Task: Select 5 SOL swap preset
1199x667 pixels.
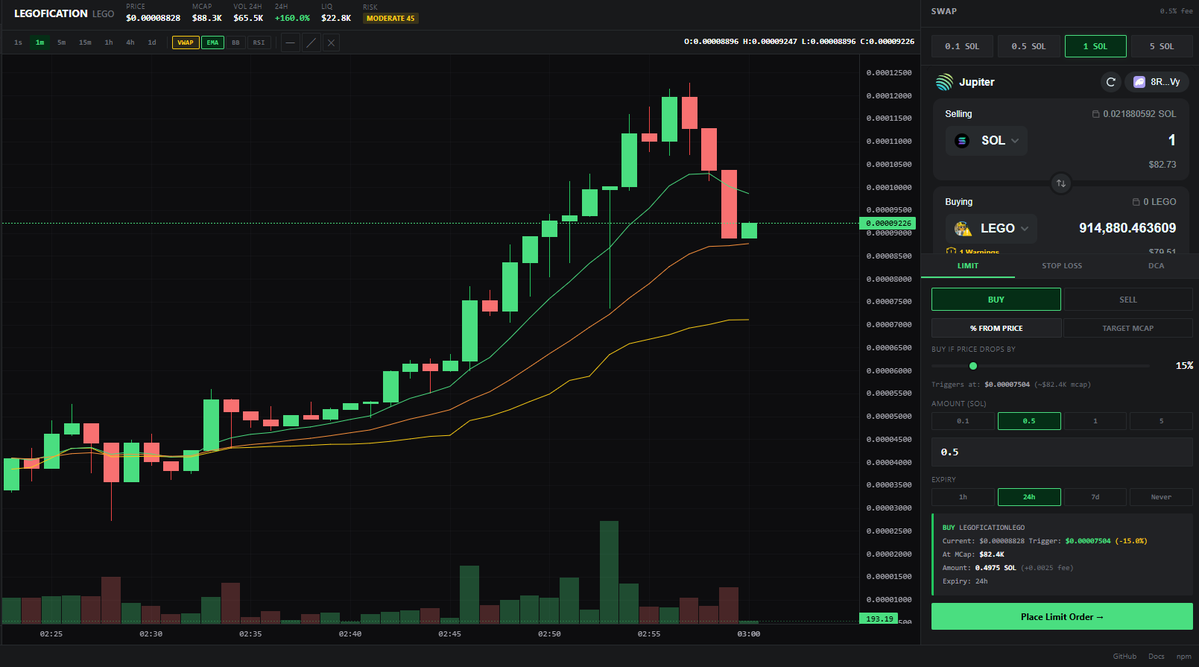Action: pos(1162,47)
